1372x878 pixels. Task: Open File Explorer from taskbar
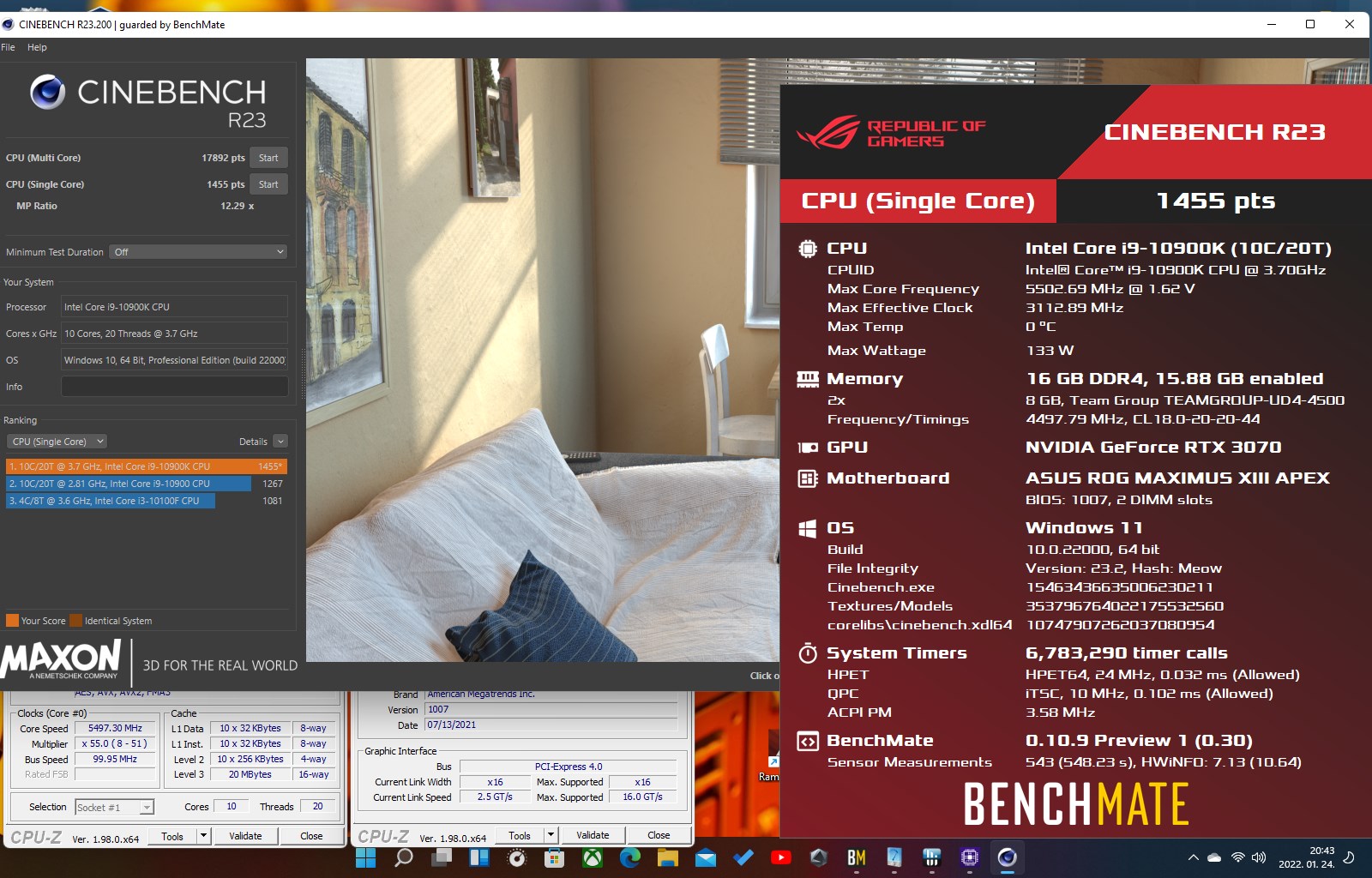coord(667,857)
